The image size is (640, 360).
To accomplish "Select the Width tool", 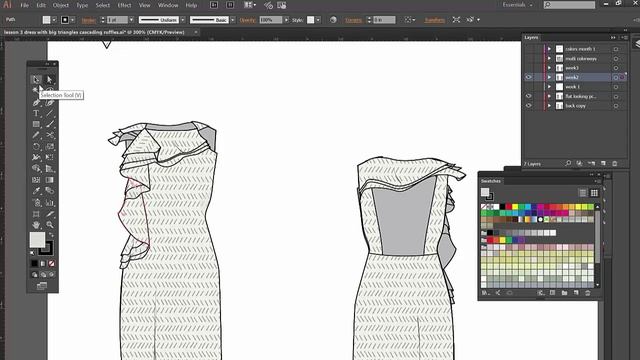I will [x=36, y=157].
